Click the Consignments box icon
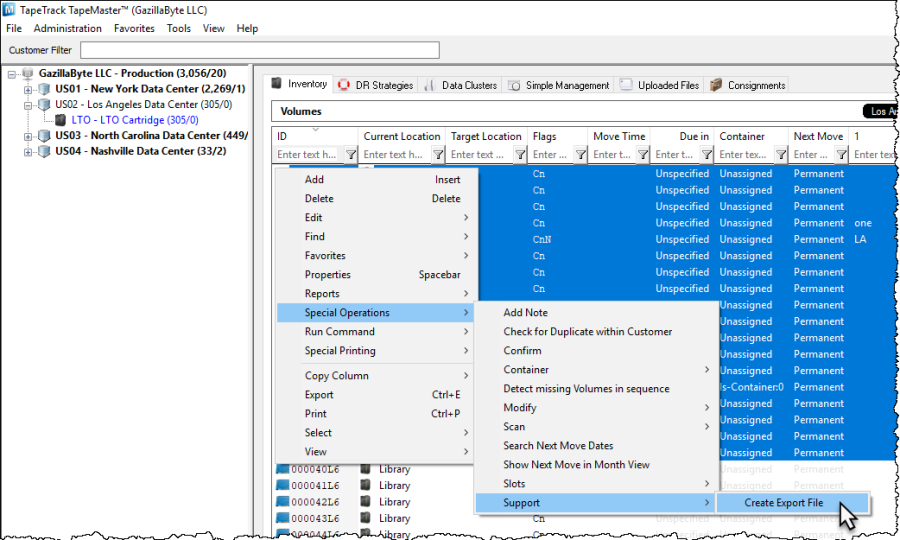 pyautogui.click(x=716, y=85)
